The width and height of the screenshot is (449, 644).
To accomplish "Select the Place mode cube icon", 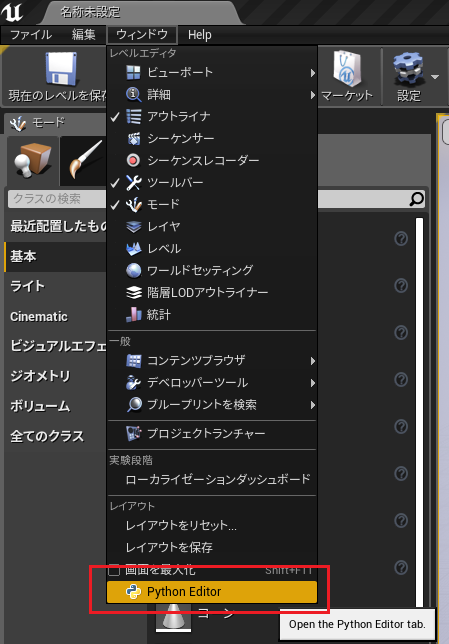I will pos(33,161).
